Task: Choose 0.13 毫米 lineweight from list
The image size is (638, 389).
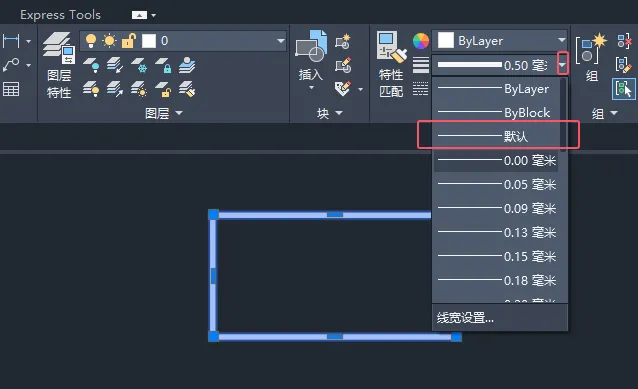Action: point(496,232)
